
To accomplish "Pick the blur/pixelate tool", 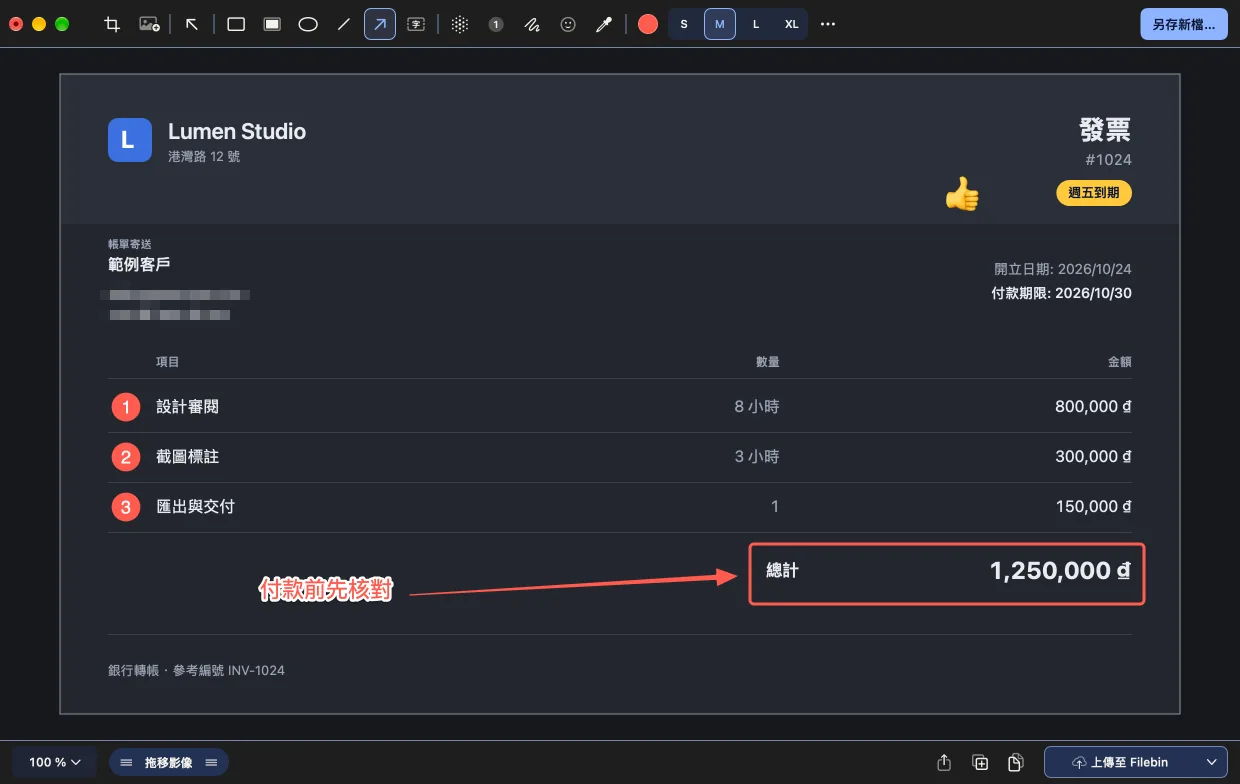I will click(459, 24).
